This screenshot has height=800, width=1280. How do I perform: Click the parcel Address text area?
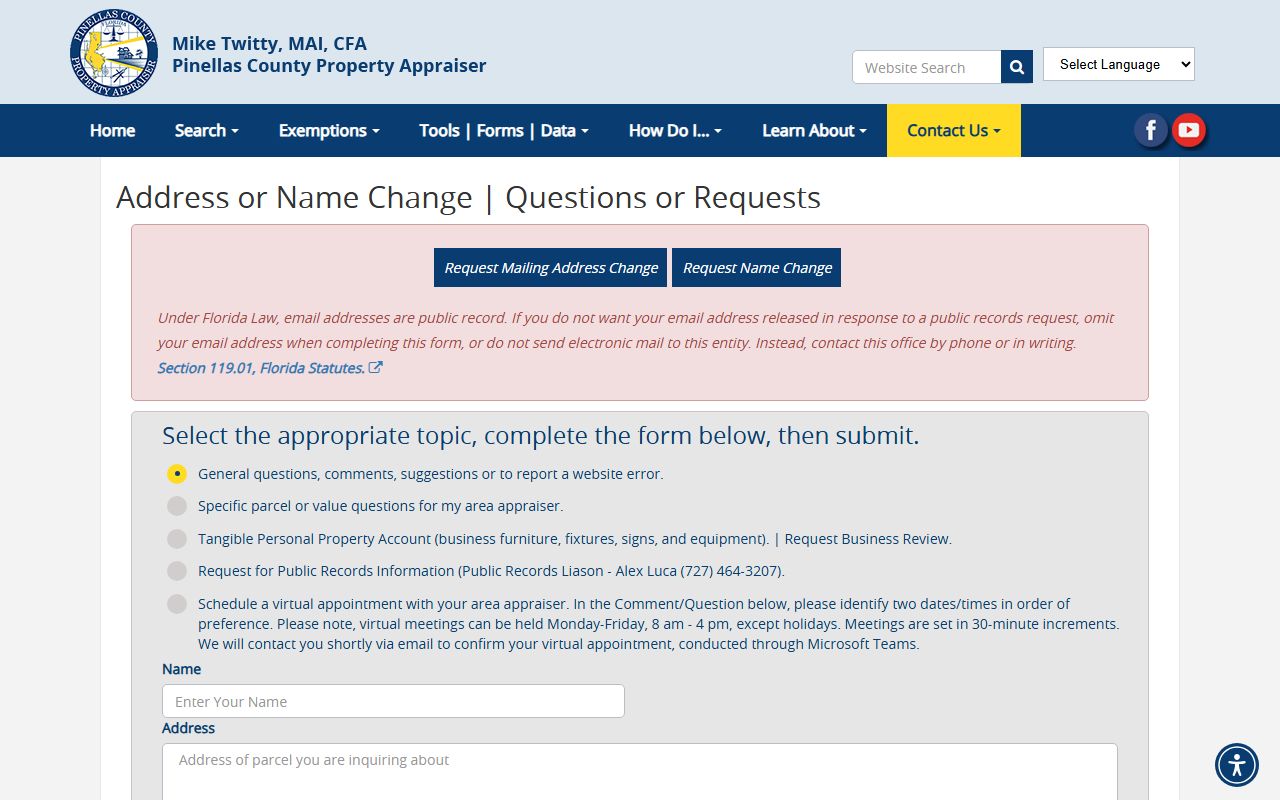[640, 771]
